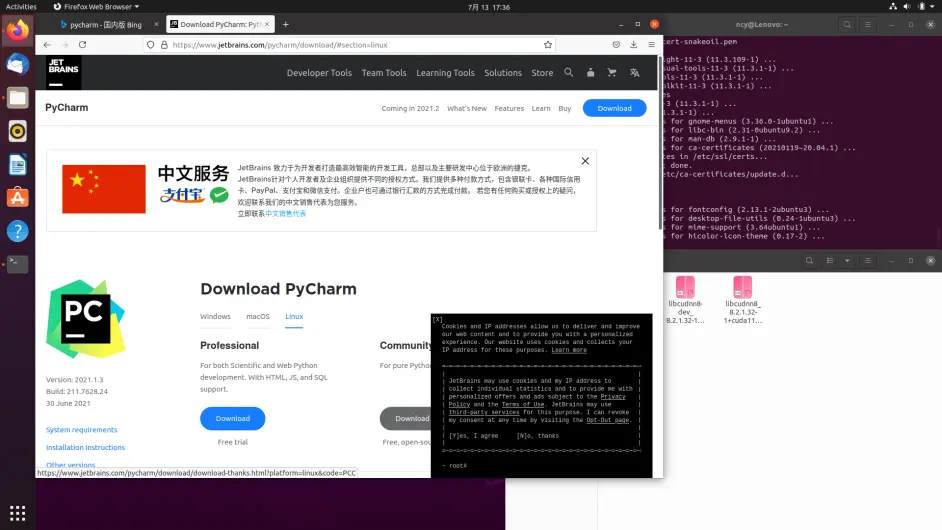Open the Firefox downloads panel
This screenshot has height=530, width=942.
[633, 44]
